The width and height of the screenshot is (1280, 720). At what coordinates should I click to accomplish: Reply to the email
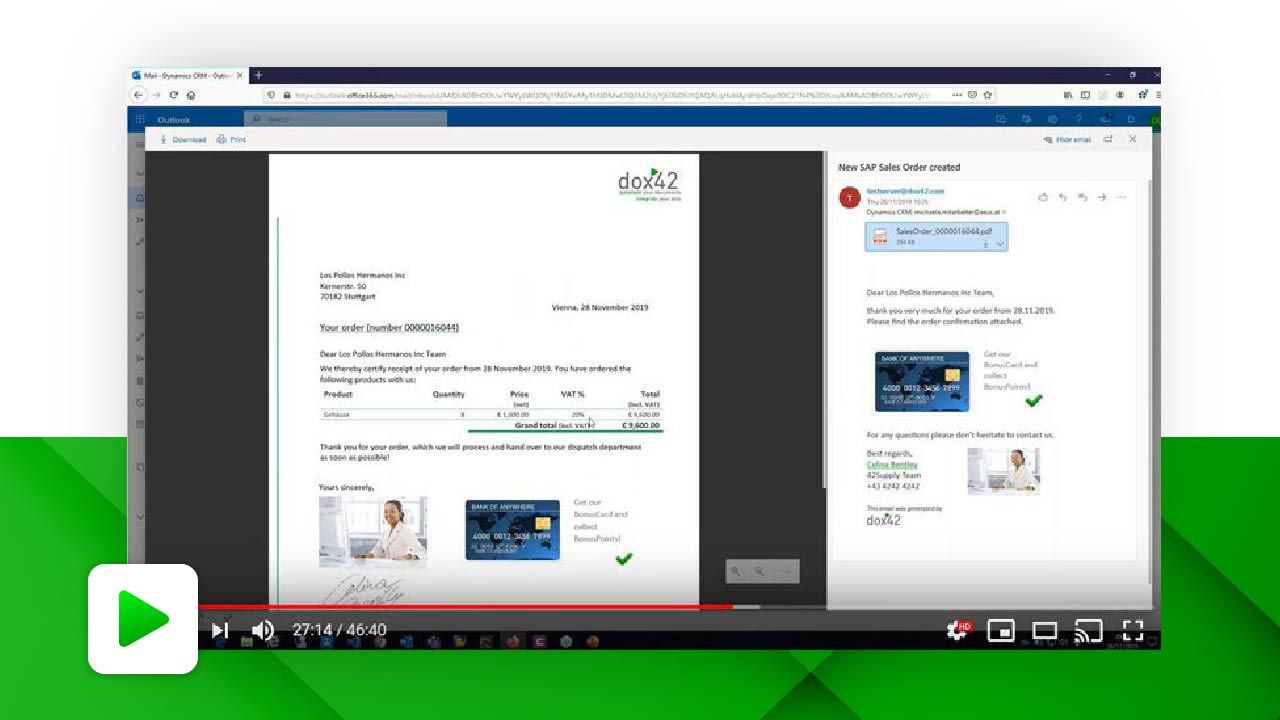(1063, 197)
